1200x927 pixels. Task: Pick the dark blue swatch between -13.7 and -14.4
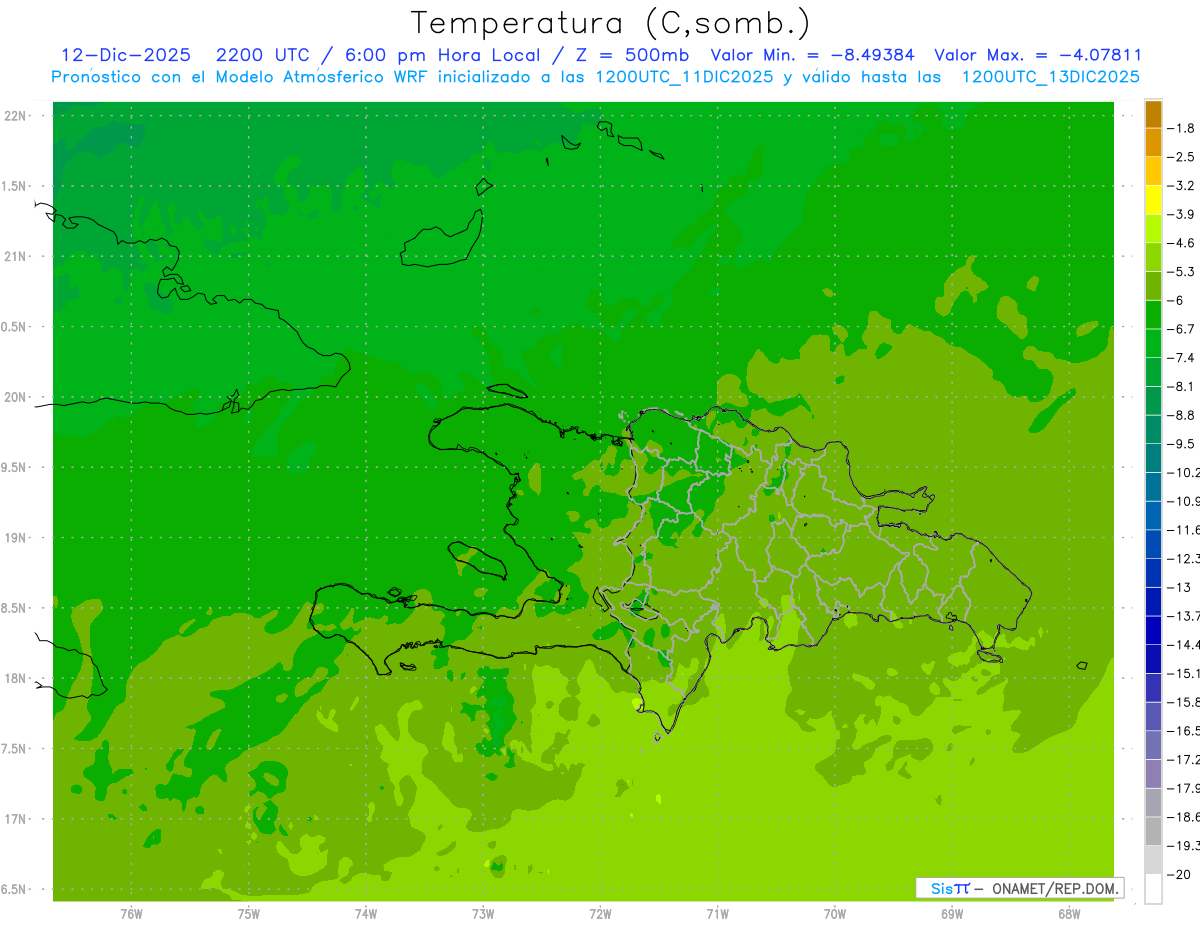coord(1154,630)
